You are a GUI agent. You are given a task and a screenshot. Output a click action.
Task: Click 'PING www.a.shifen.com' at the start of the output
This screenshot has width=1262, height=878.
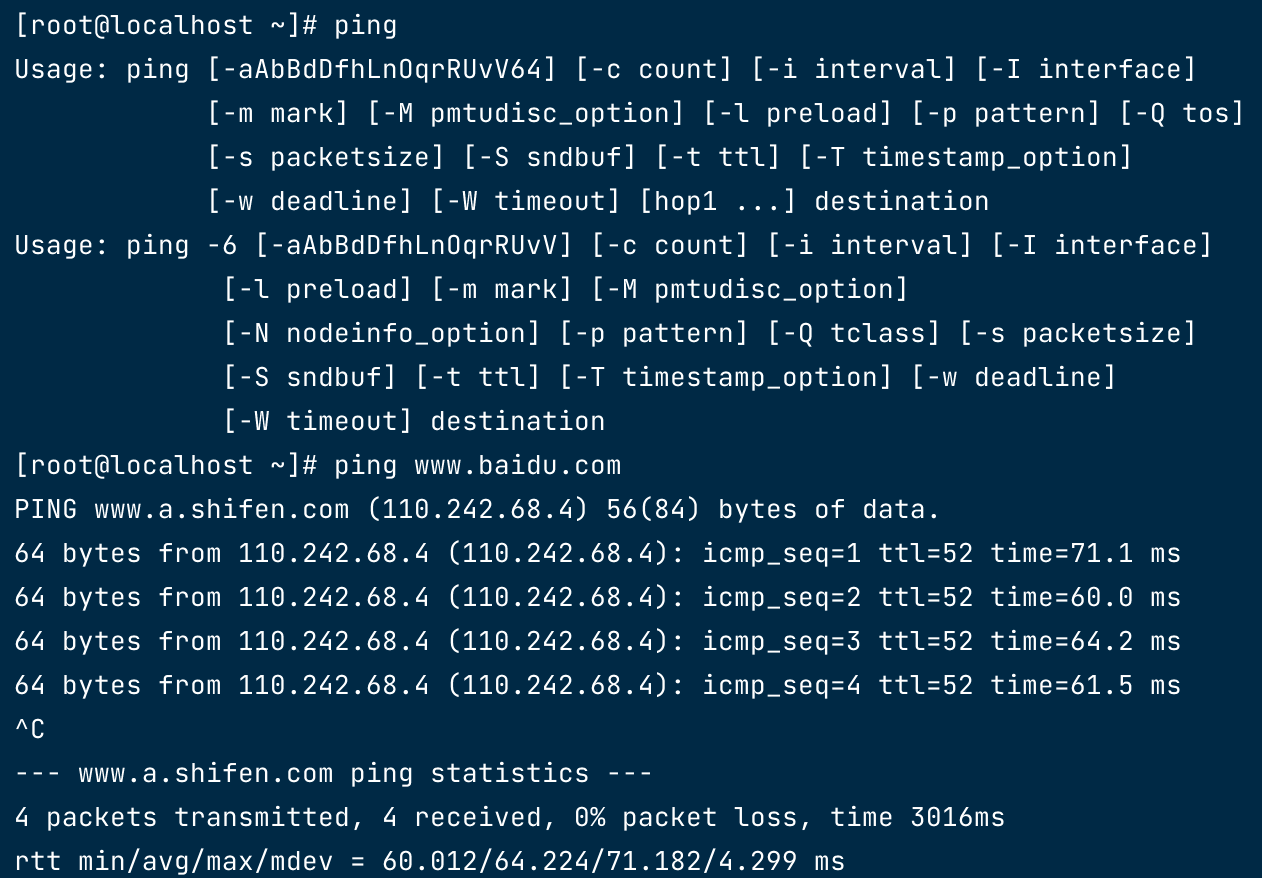[182, 510]
